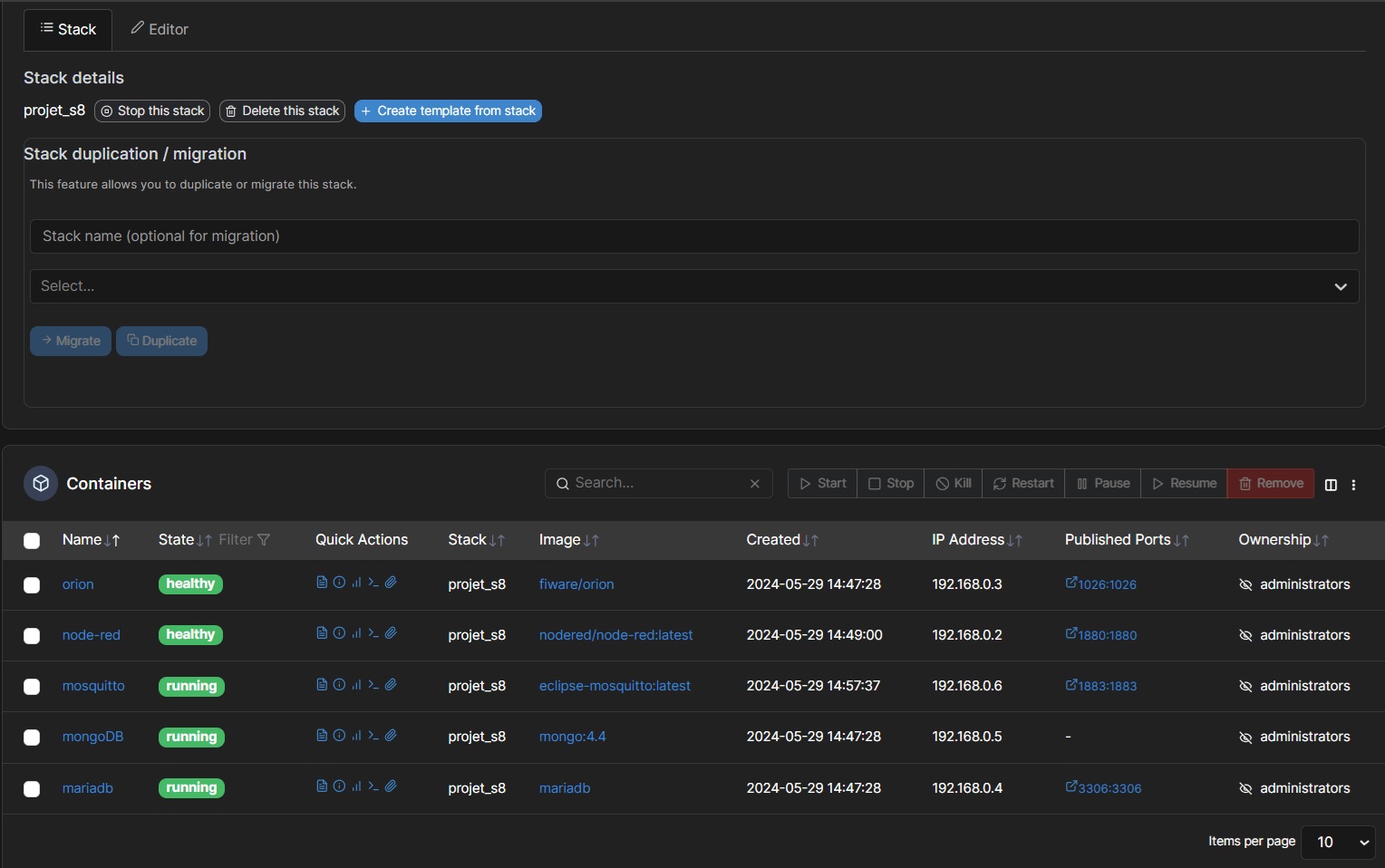Viewport: 1385px width, 868px height.
Task: Open inspect icon for mongoDB container
Action: 339,736
